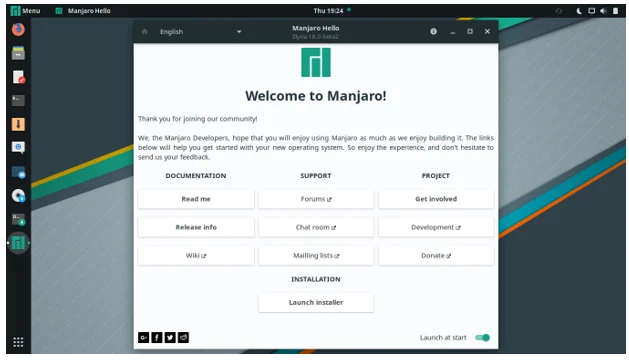
Task: Click the battery icon in system tray
Action: tap(615, 11)
